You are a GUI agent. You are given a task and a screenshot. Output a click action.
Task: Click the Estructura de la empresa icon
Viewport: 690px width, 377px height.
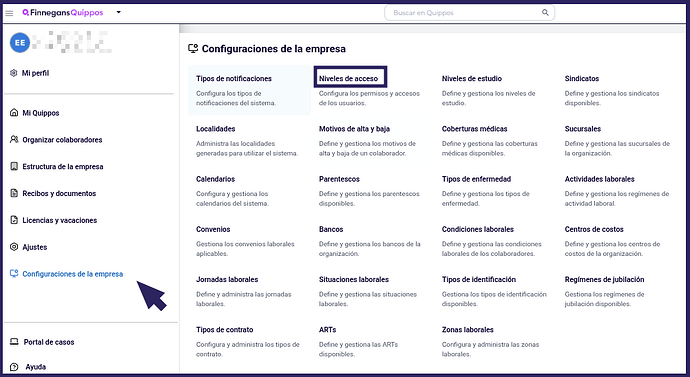pyautogui.click(x=14, y=166)
